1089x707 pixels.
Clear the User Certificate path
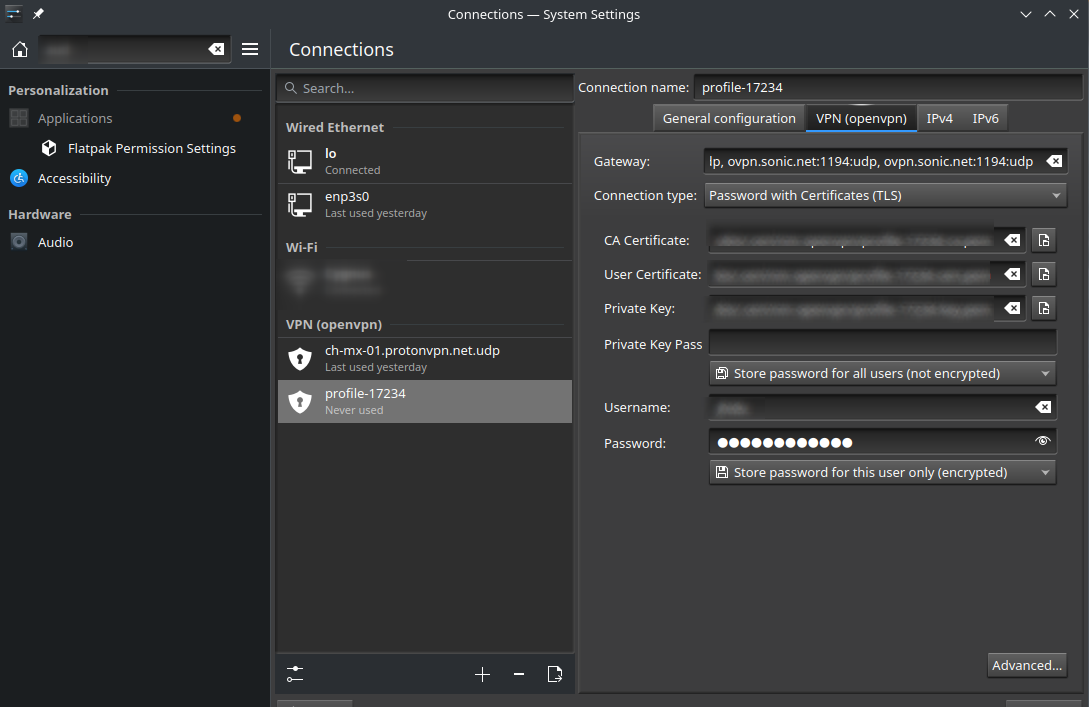tap(1012, 274)
